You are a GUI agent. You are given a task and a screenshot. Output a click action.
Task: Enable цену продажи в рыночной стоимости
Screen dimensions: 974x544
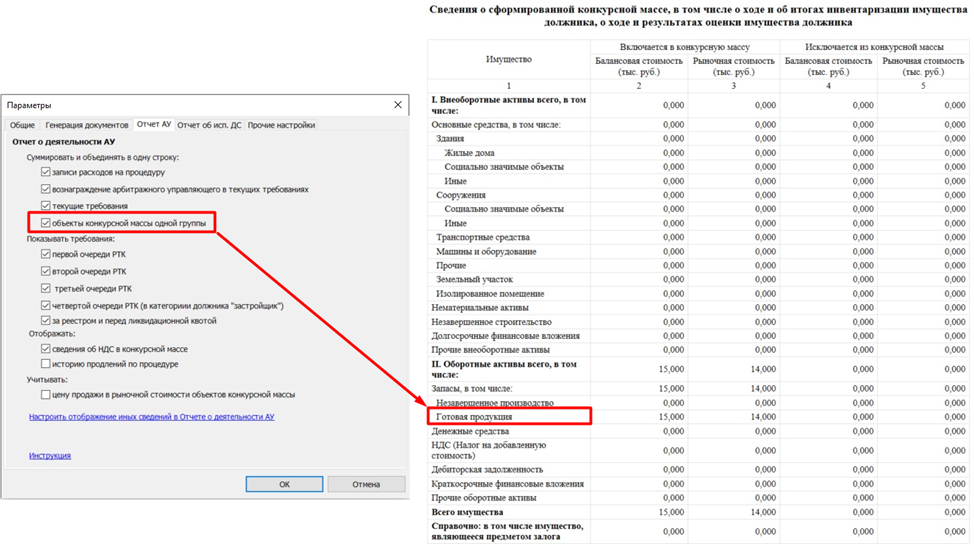point(46,395)
